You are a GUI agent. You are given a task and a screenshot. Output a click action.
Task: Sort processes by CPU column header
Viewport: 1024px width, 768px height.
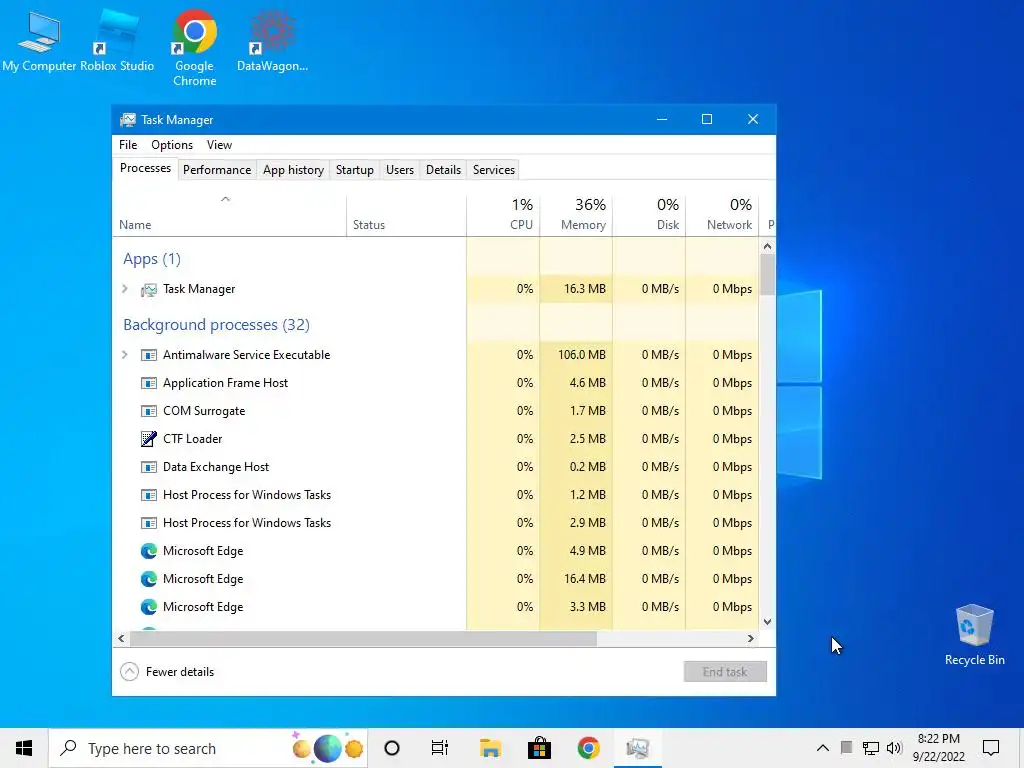[x=503, y=216]
